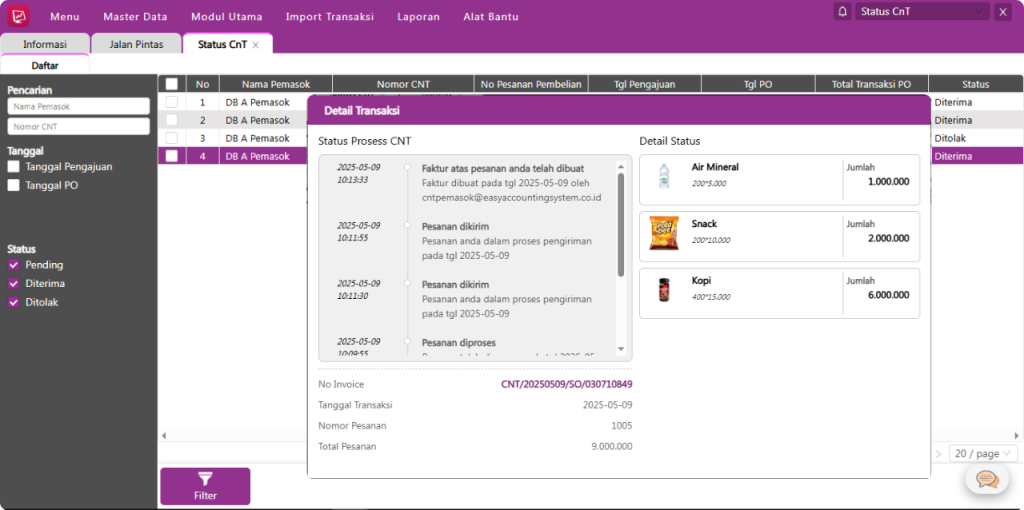1024x510 pixels.
Task: Uncheck the Ditolak status checkbox
Action: click(14, 302)
